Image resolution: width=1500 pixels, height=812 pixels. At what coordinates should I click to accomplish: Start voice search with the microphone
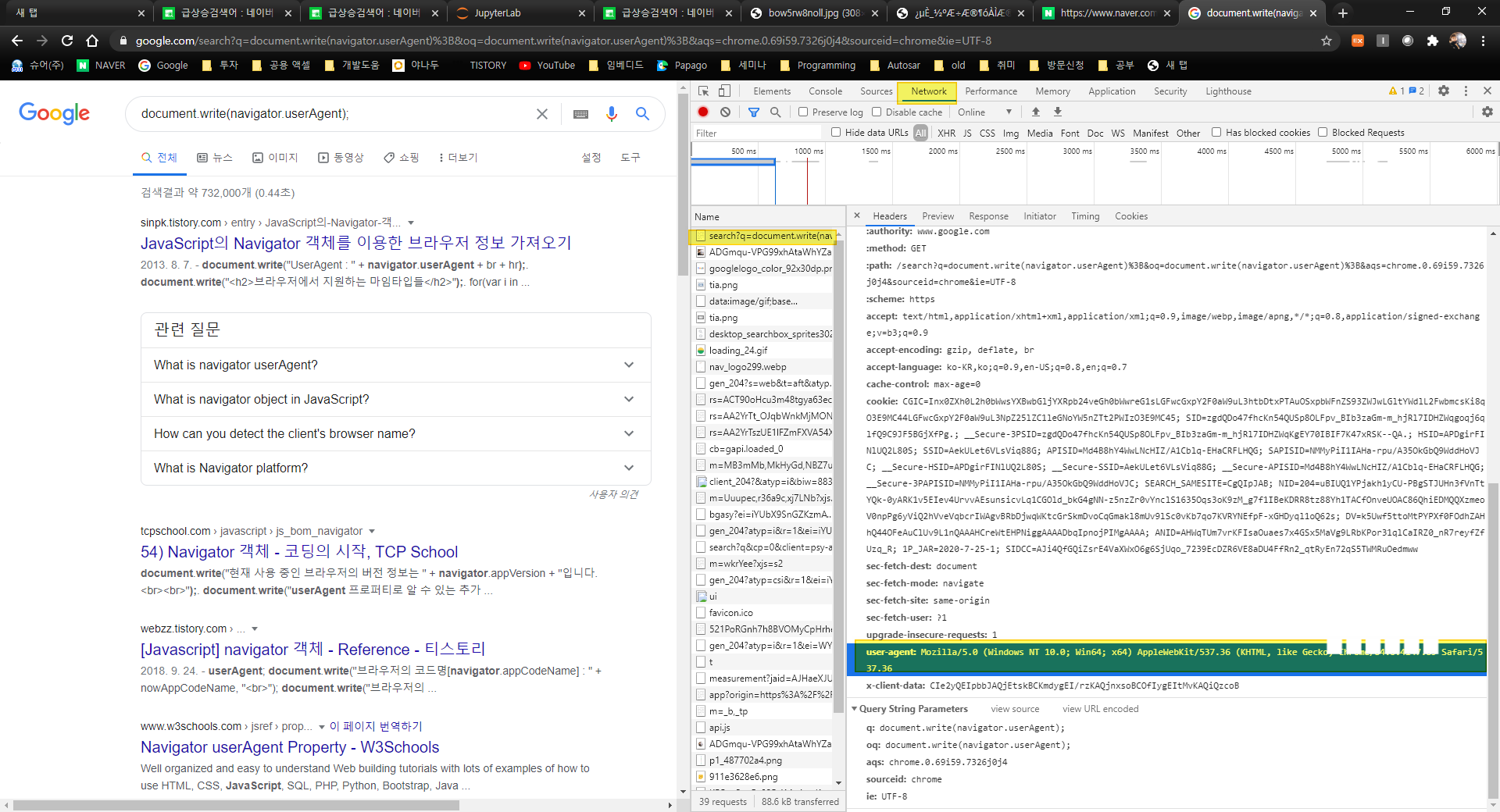tap(612, 114)
